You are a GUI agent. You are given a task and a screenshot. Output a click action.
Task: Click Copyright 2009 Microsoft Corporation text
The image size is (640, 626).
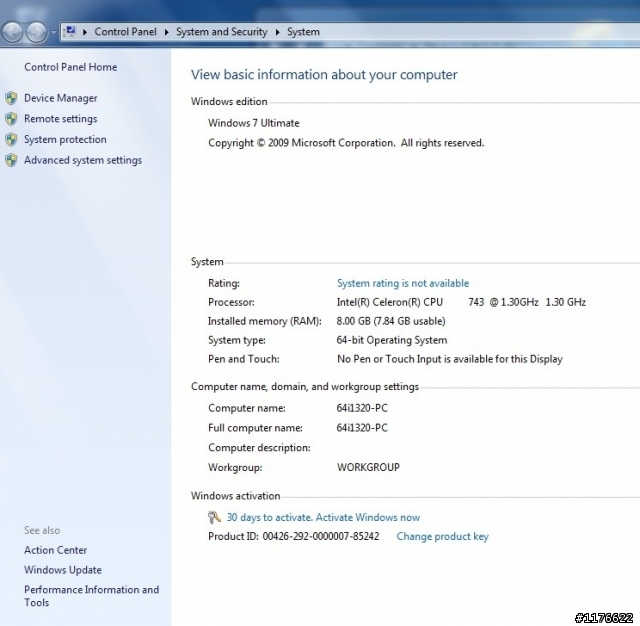click(x=346, y=143)
